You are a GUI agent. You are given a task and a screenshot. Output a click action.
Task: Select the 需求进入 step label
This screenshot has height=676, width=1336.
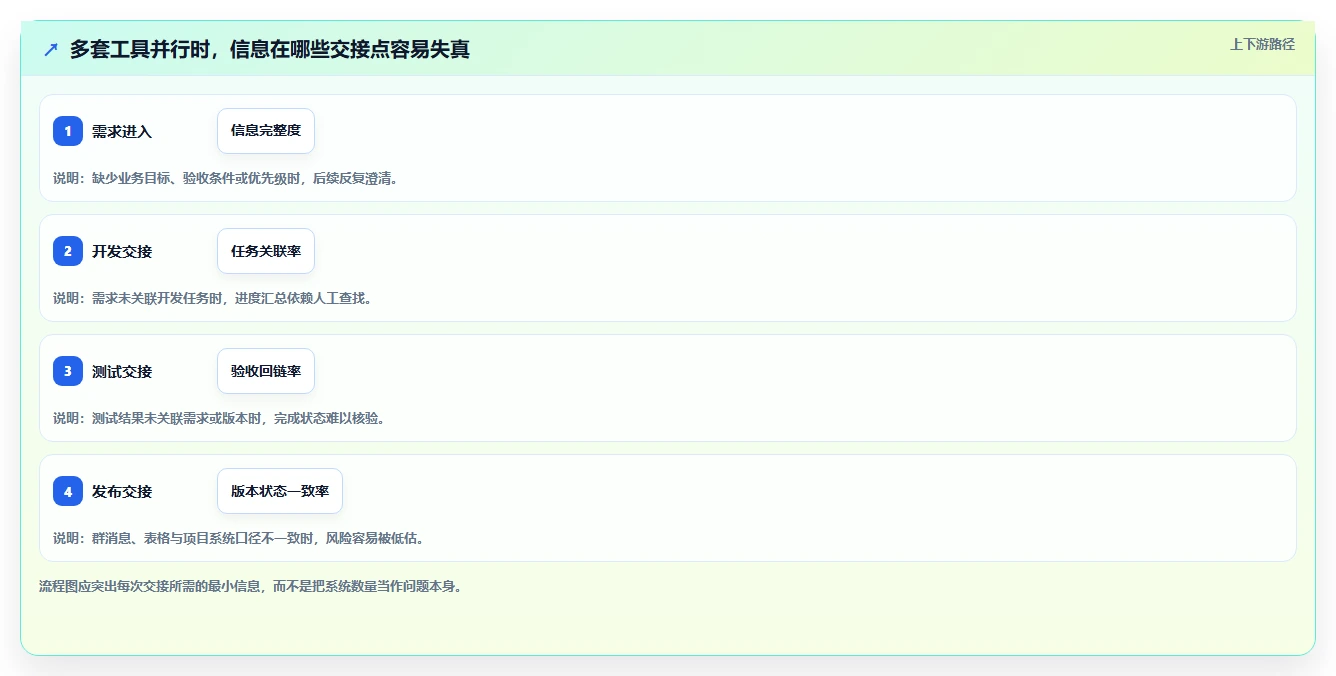coord(122,131)
